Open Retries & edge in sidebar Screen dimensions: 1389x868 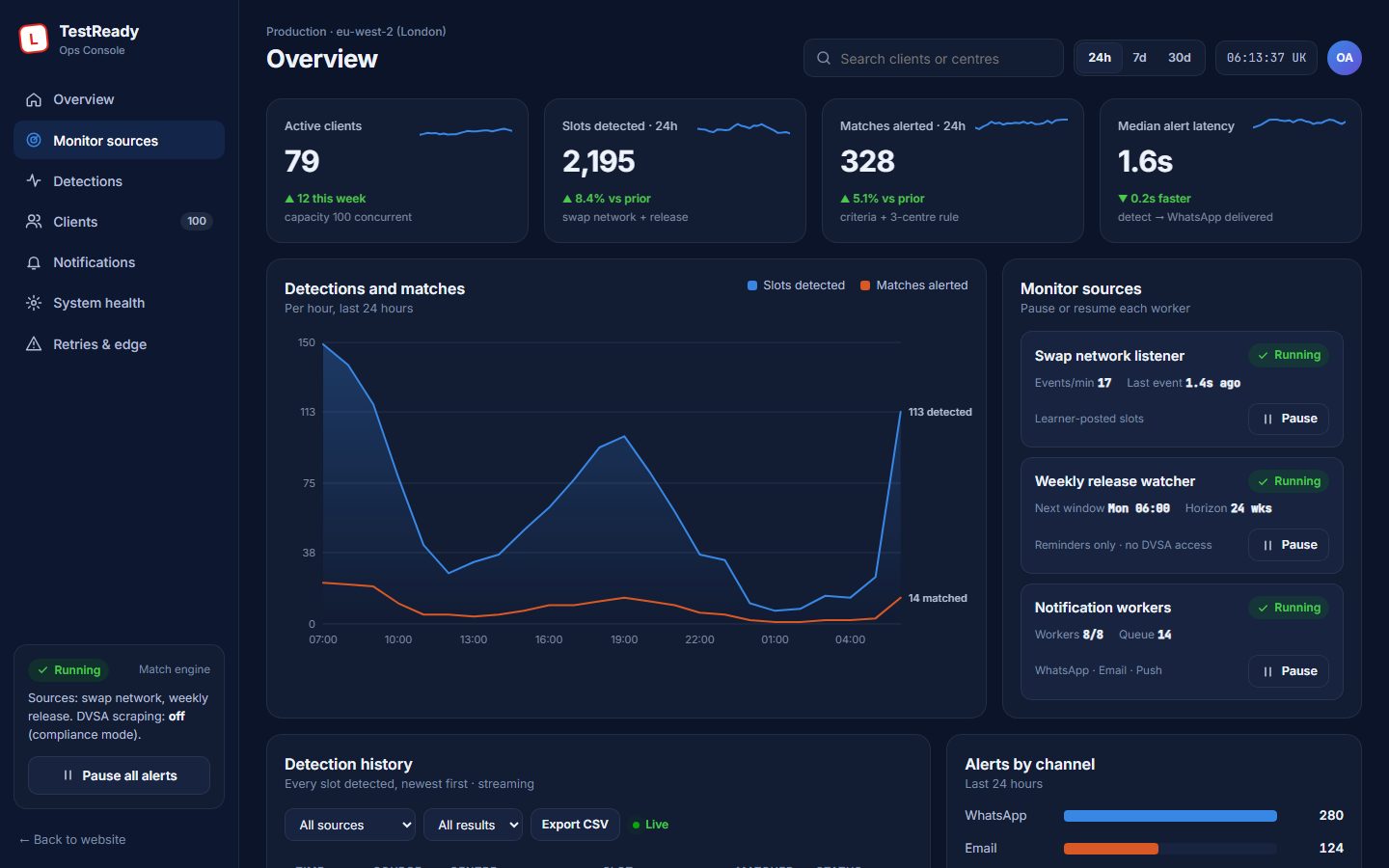119,343
